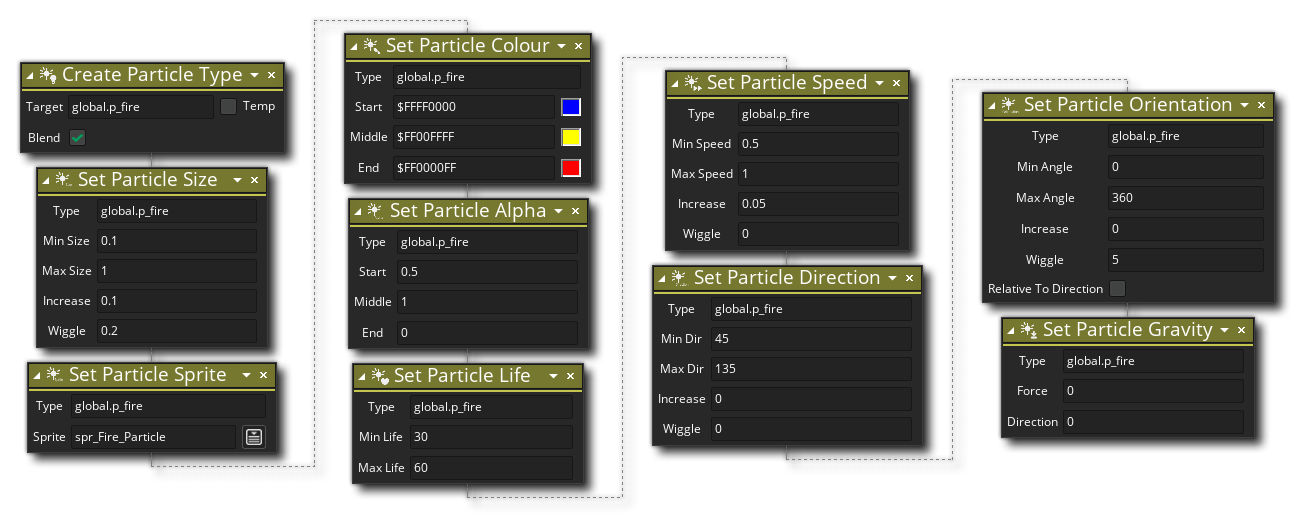This screenshot has width=1295, height=518.
Task: Edit the Min Size field
Action: point(176,241)
